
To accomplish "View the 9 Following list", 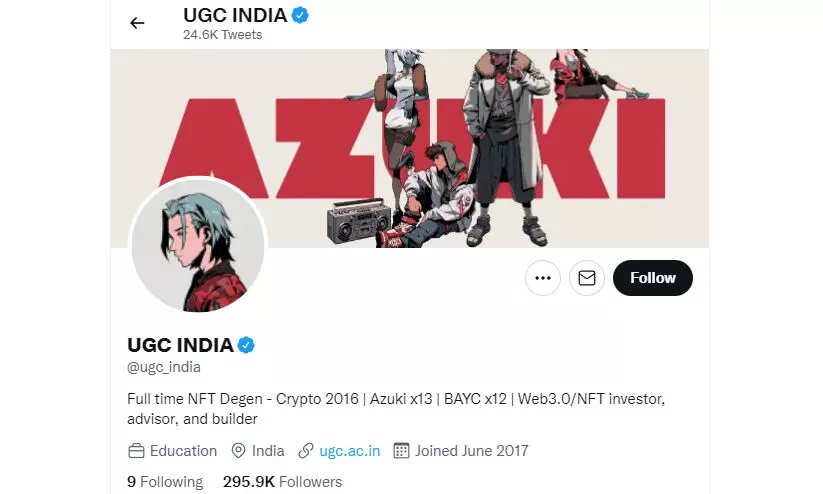I will [165, 482].
